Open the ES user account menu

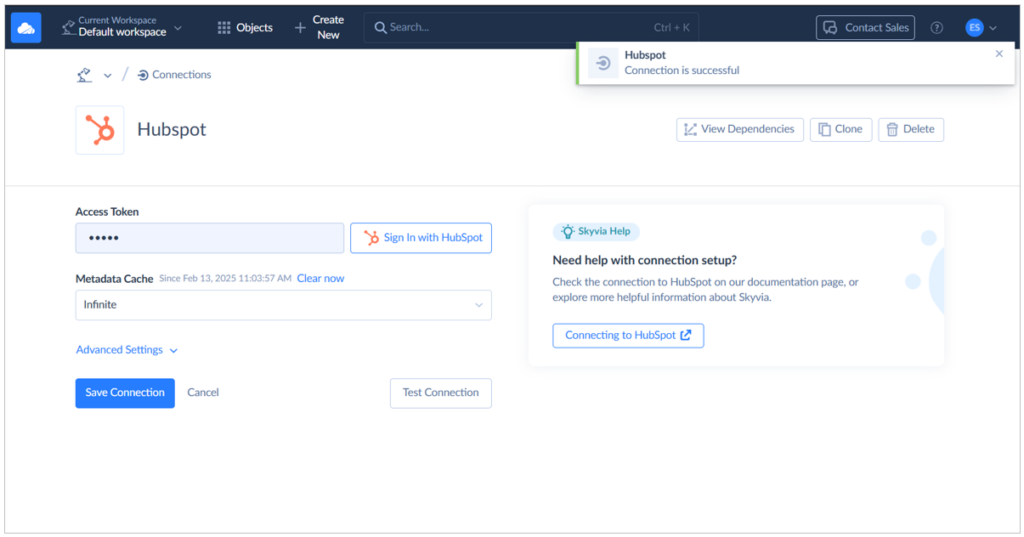coord(982,27)
